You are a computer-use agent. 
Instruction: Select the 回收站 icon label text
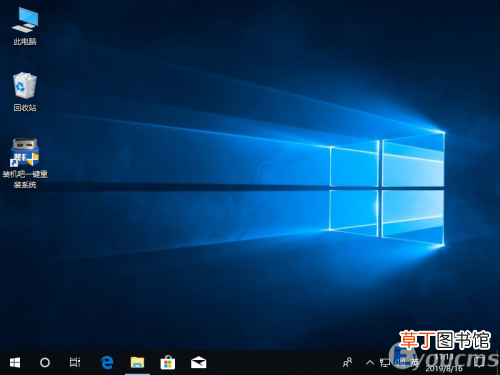(x=25, y=108)
